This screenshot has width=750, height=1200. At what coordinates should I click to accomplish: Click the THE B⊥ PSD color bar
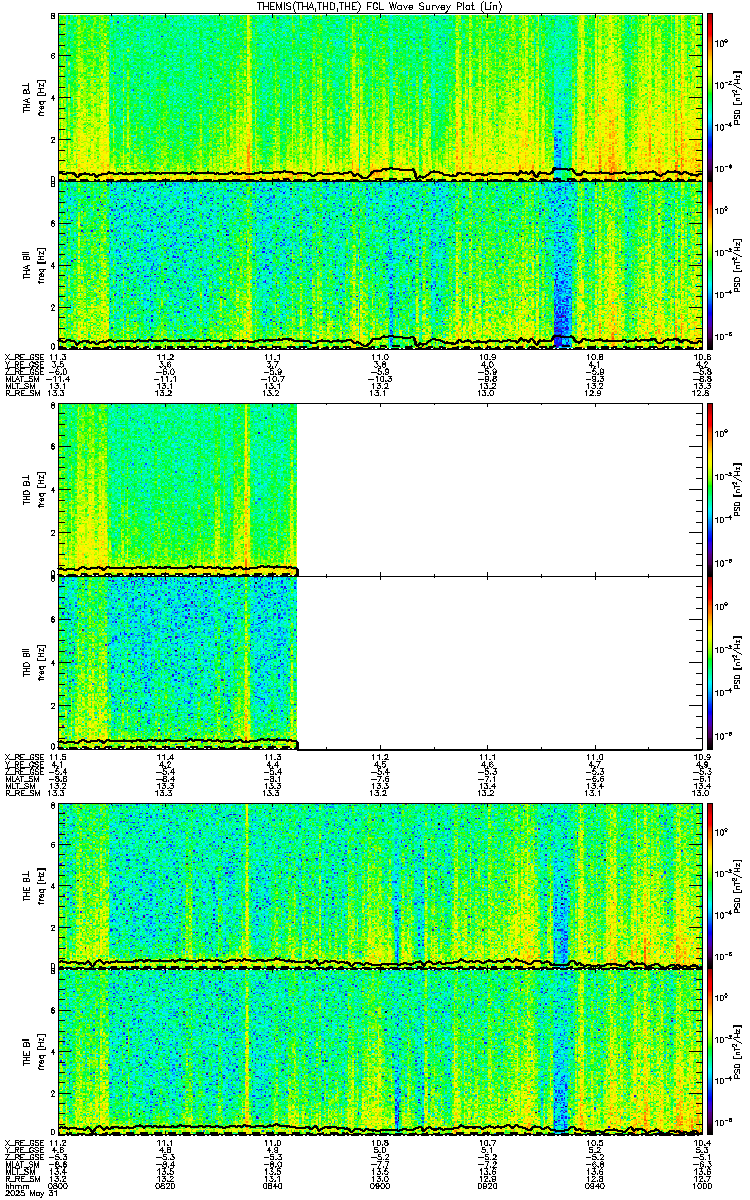click(x=710, y=885)
